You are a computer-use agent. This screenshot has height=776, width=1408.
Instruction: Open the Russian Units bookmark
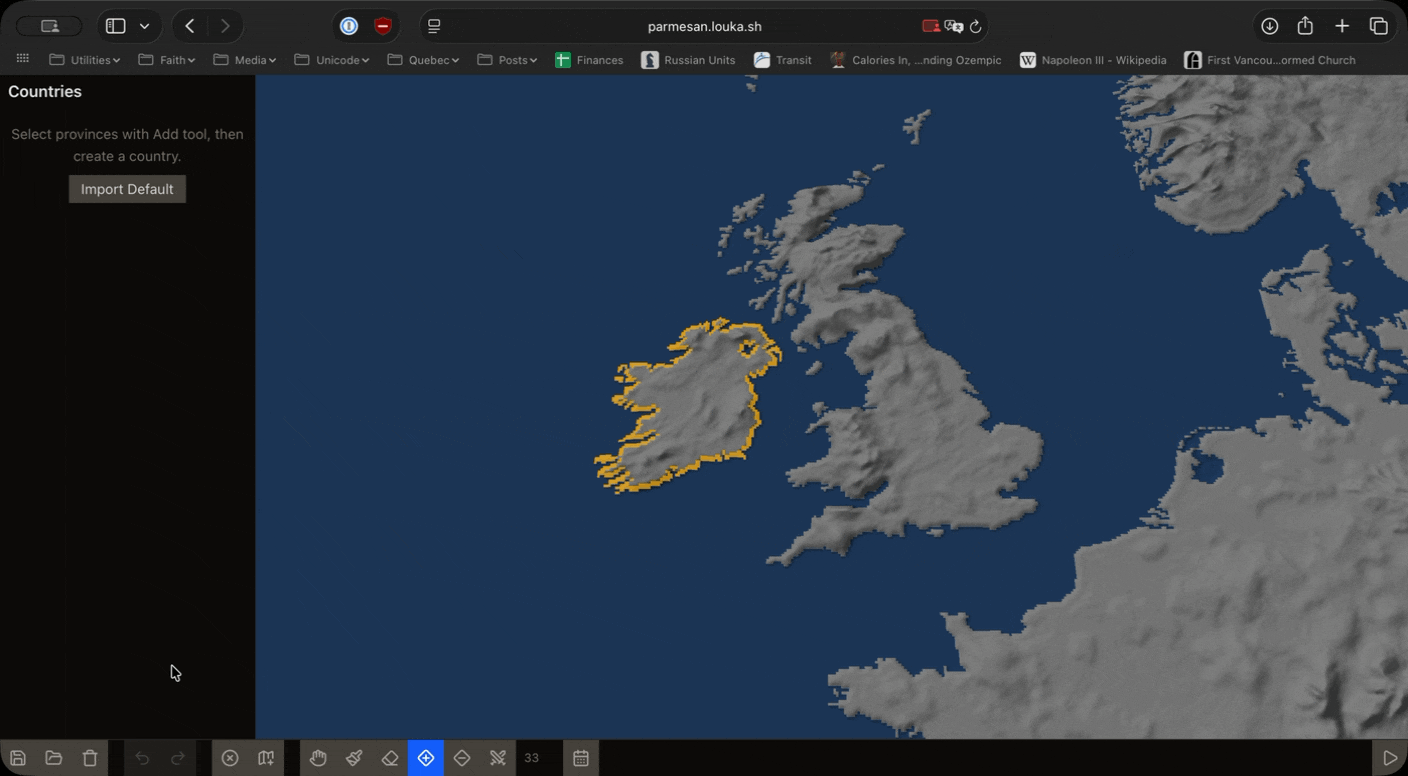click(688, 60)
